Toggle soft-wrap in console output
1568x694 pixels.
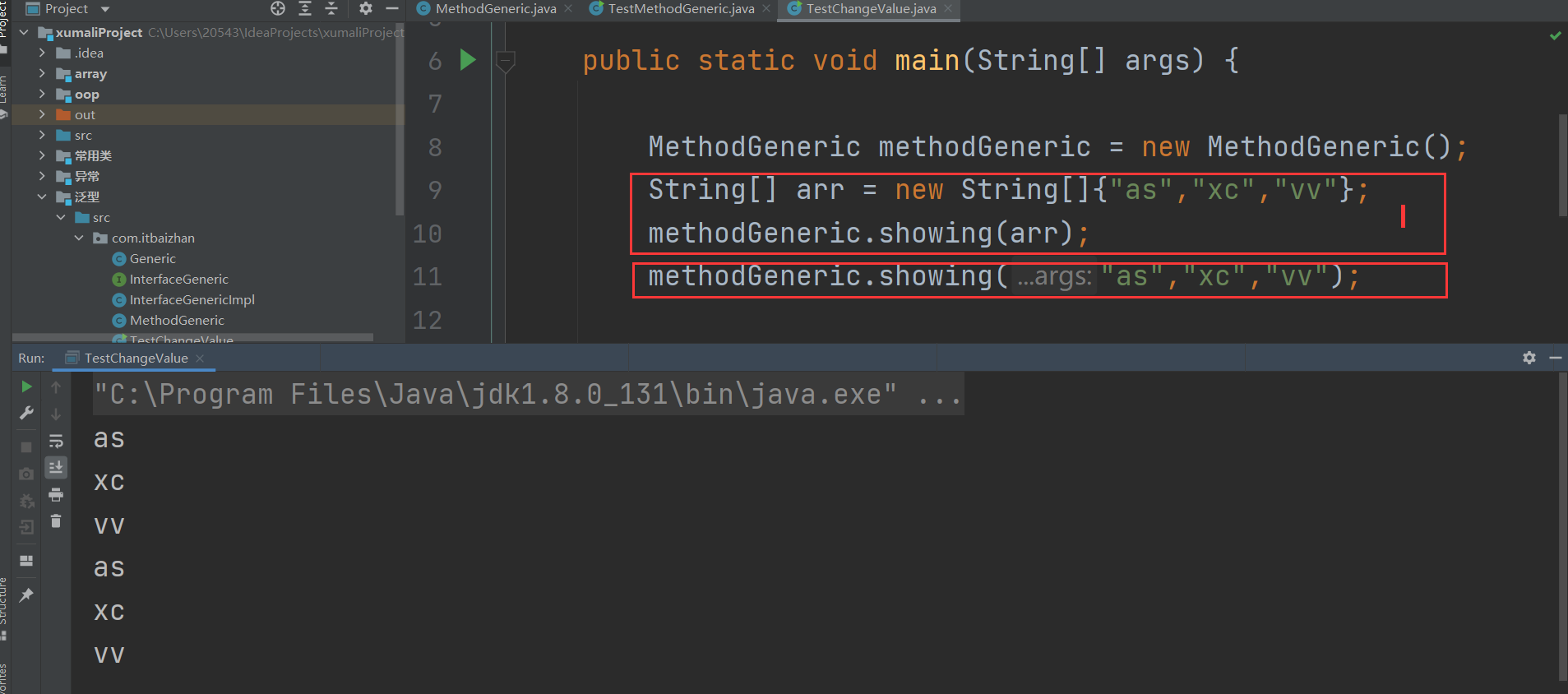coord(56,441)
